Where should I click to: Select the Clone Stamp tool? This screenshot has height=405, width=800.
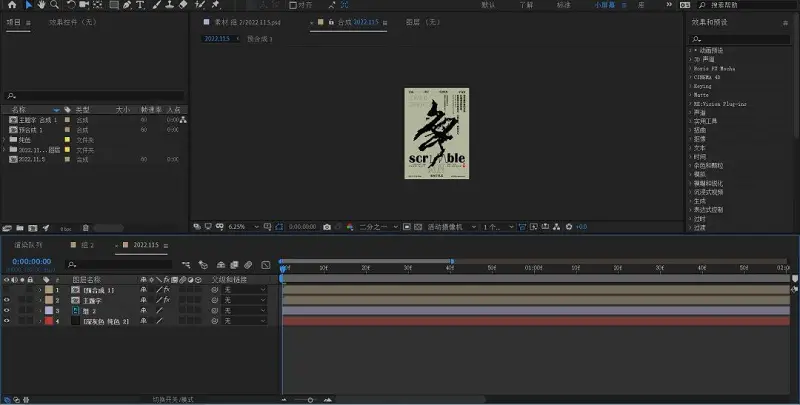tap(169, 5)
